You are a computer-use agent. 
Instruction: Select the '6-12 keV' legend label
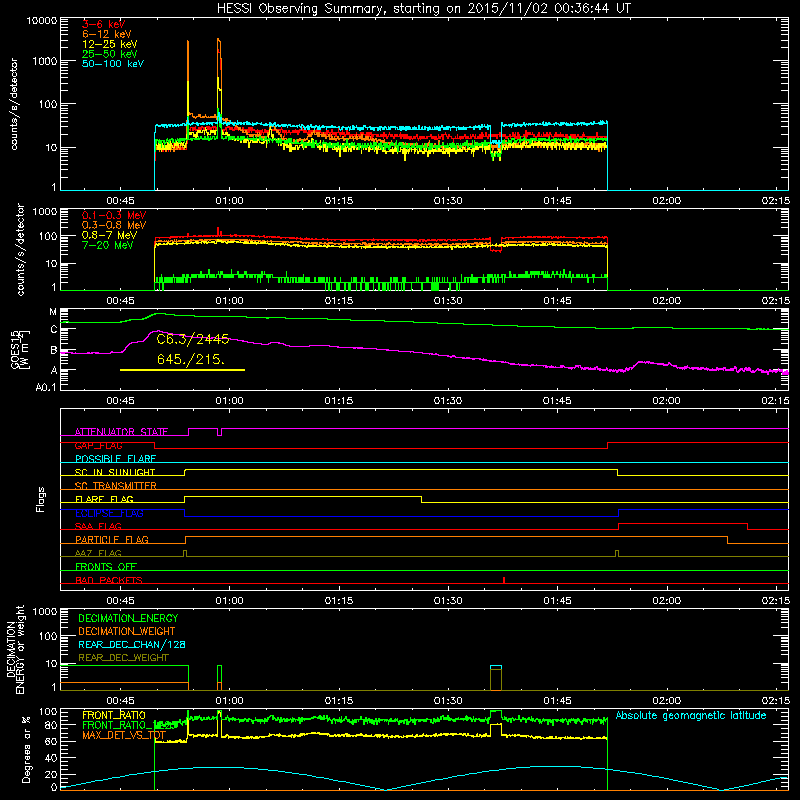106,34
